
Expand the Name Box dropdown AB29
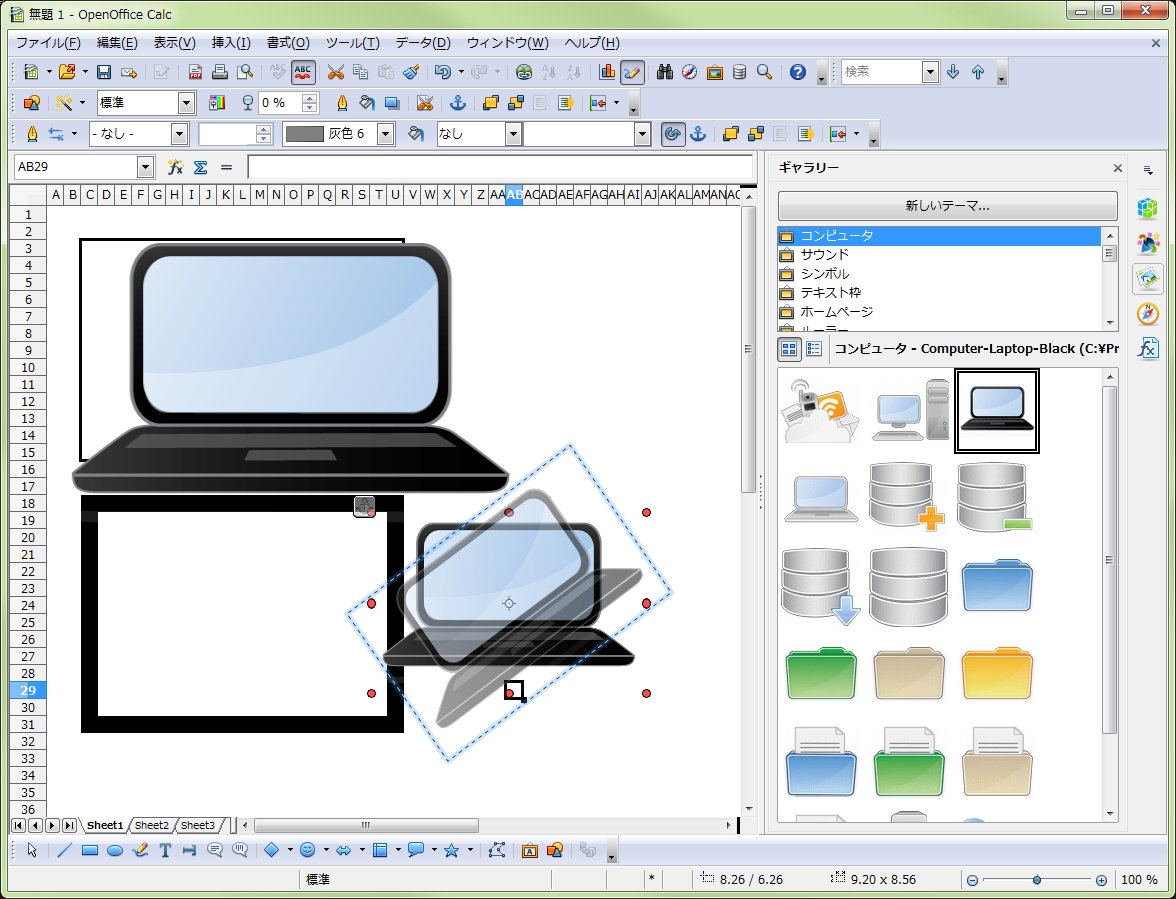pos(146,167)
